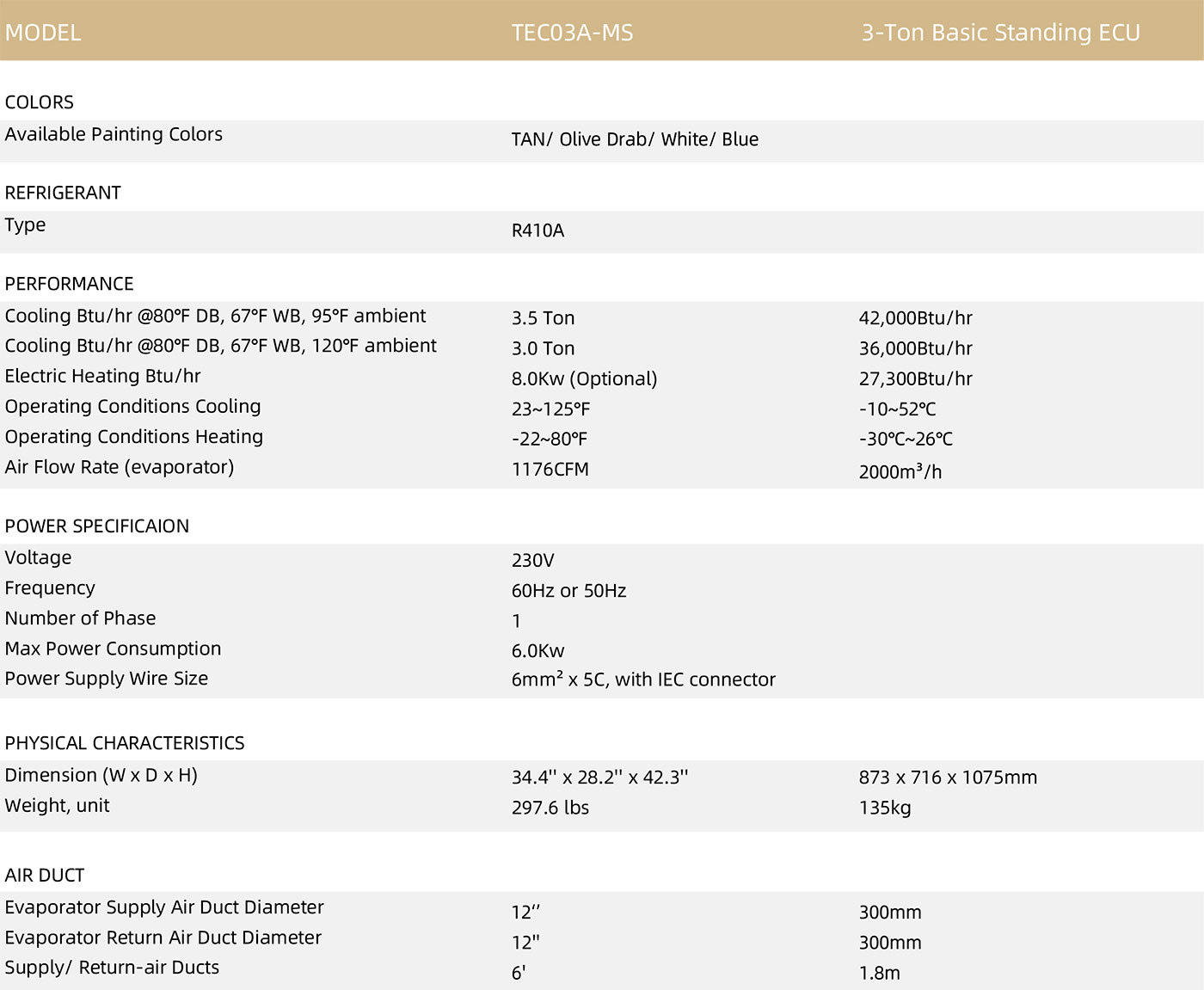The image size is (1204, 990).
Task: Click the '1176CFM' value
Action: point(550,470)
